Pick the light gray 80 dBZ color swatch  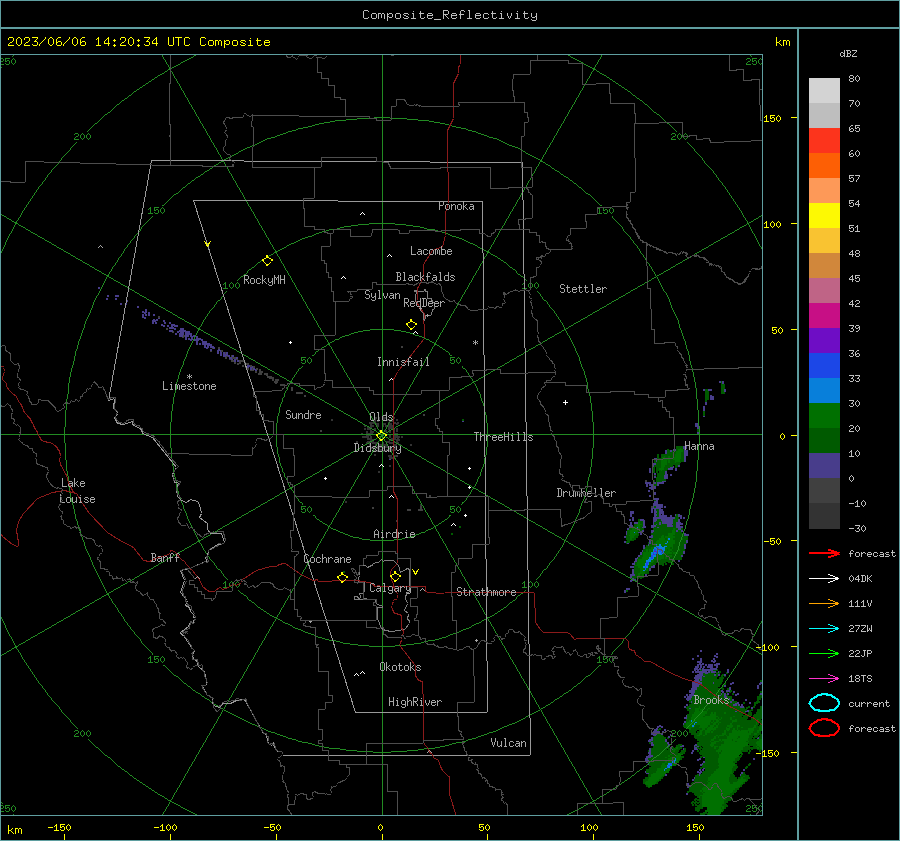click(824, 91)
